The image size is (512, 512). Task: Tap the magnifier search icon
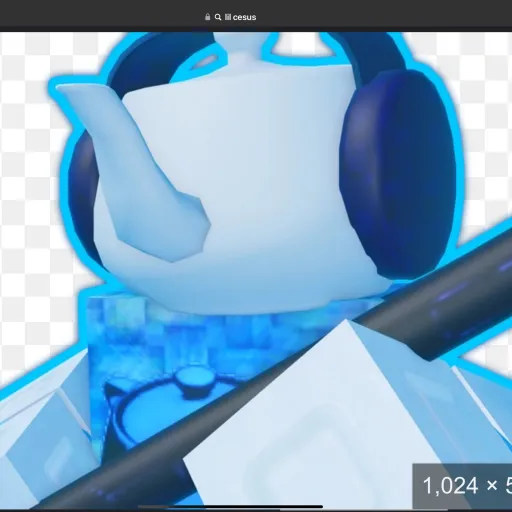[218, 17]
